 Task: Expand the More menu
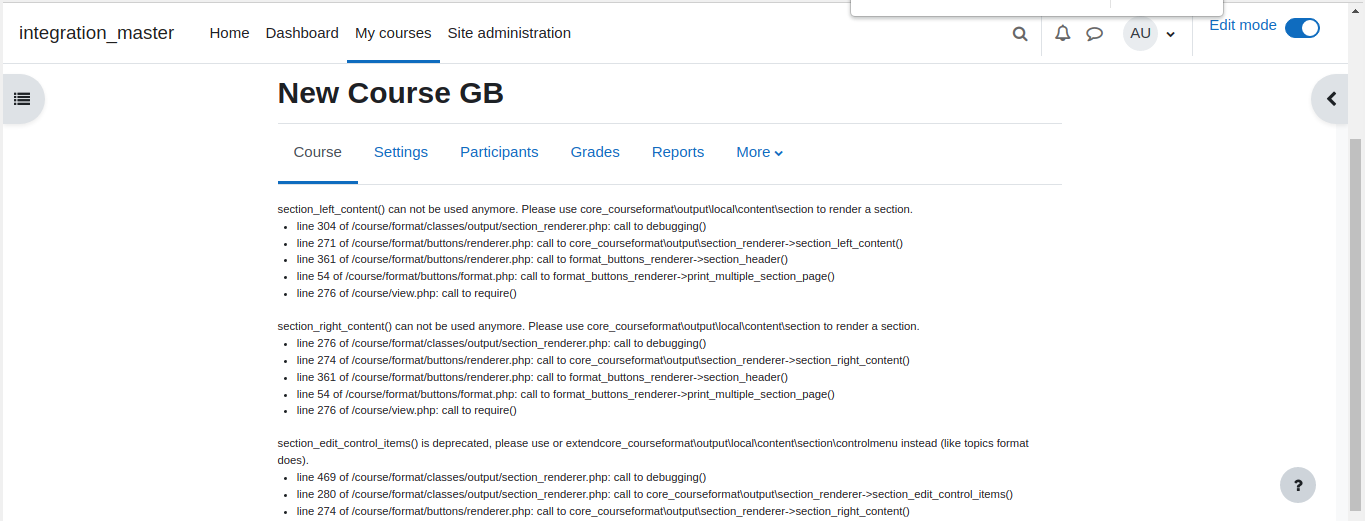[760, 152]
